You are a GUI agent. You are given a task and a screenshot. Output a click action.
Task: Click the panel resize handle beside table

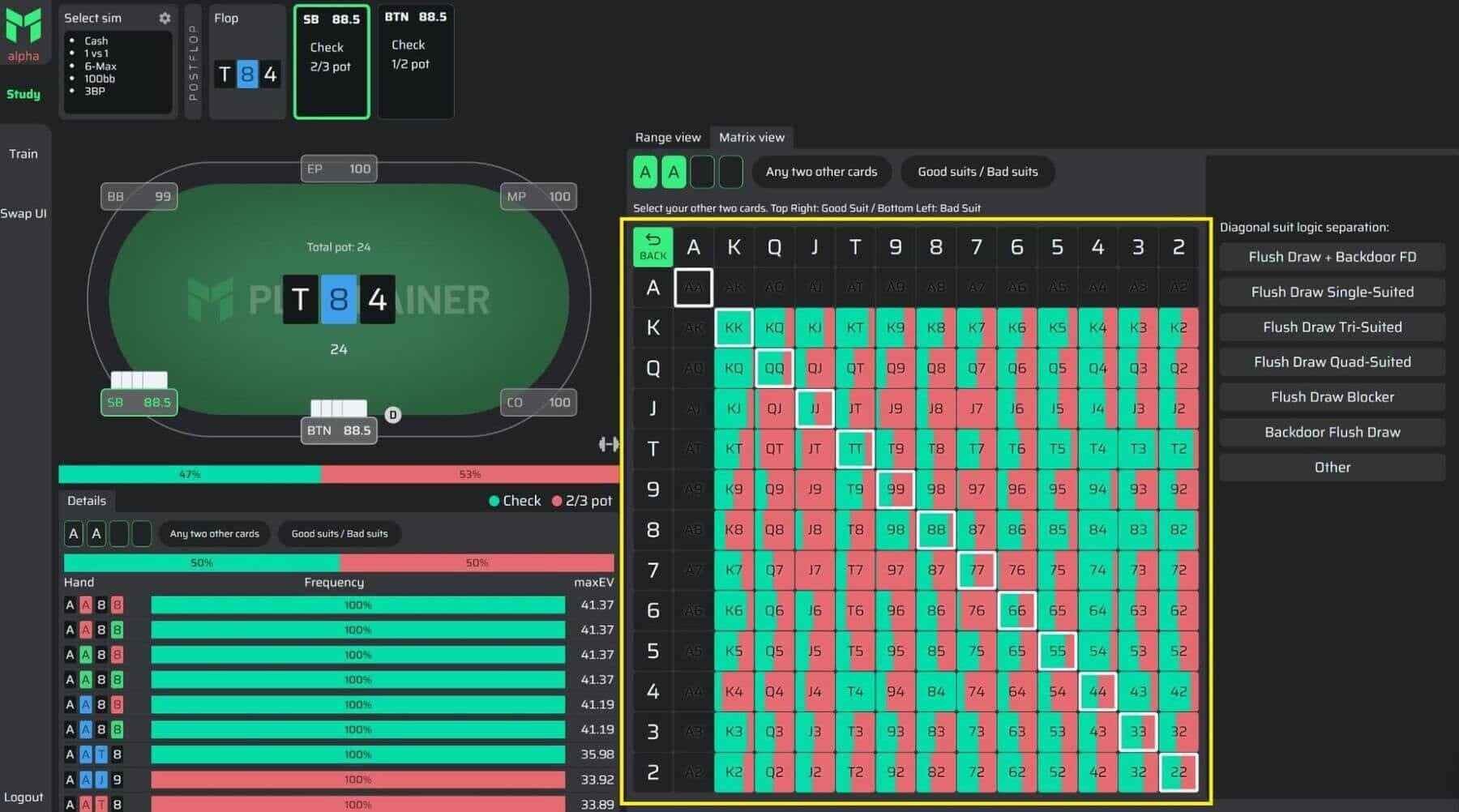pyautogui.click(x=608, y=444)
